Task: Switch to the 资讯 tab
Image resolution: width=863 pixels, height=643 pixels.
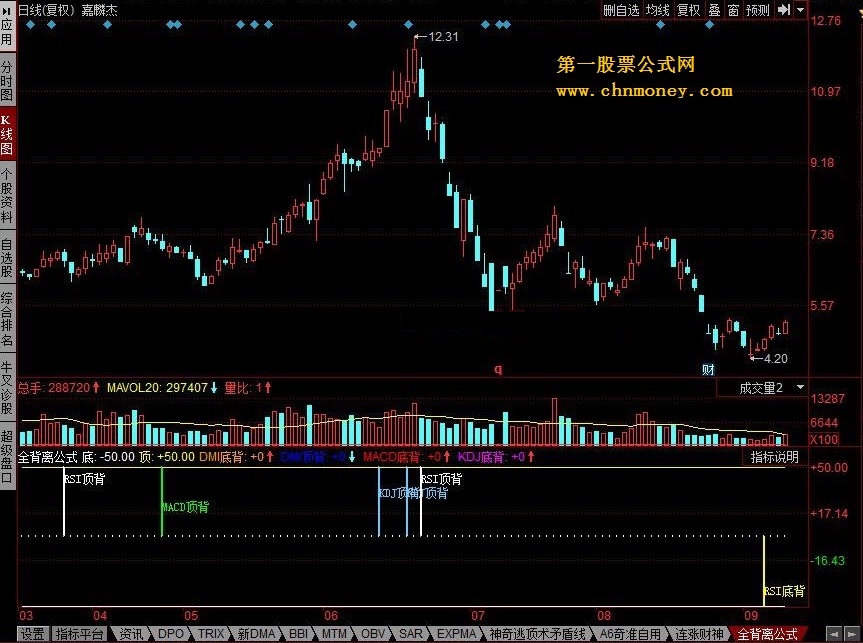Action: [130, 634]
